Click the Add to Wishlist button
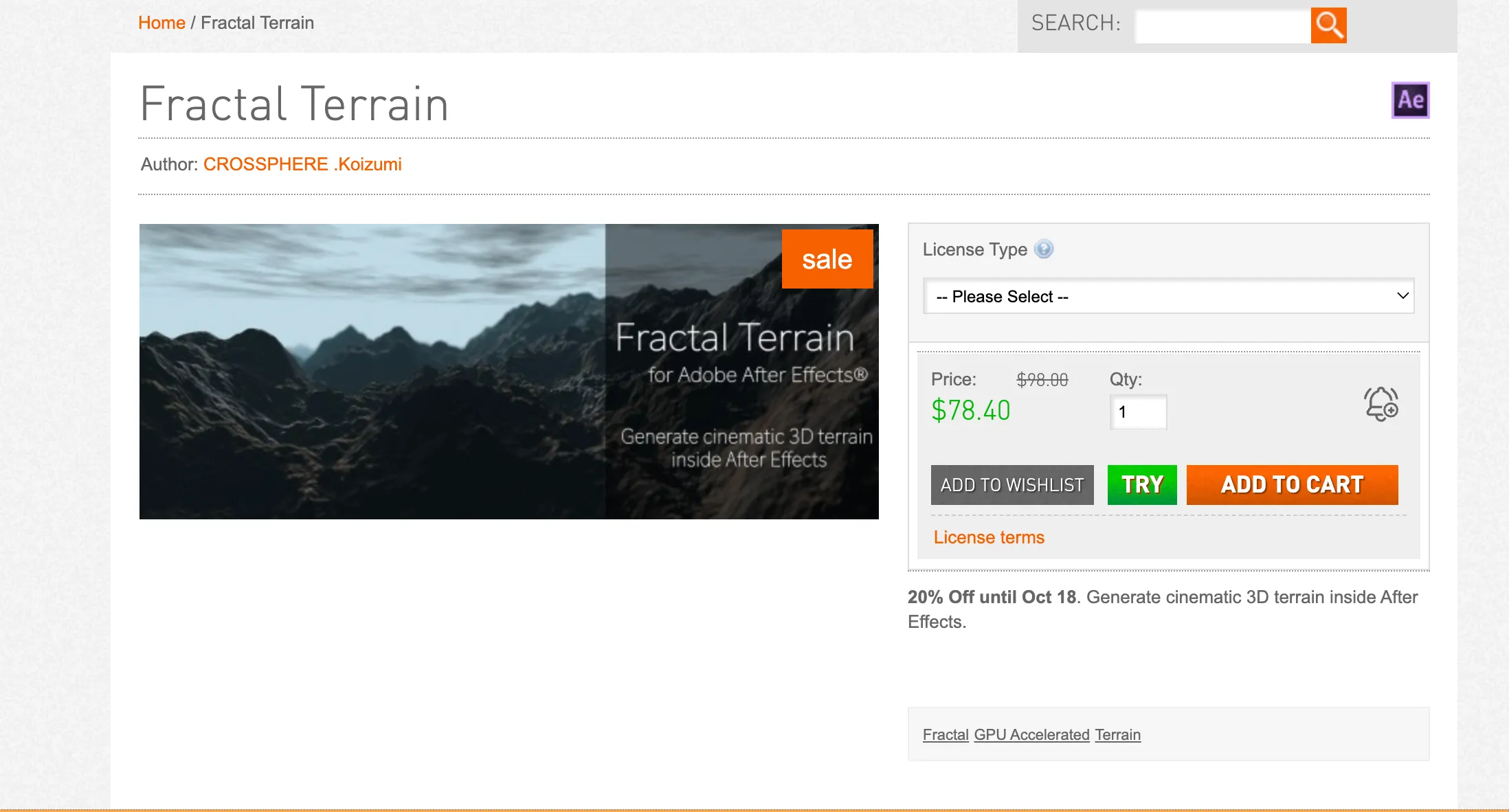 (x=1011, y=485)
